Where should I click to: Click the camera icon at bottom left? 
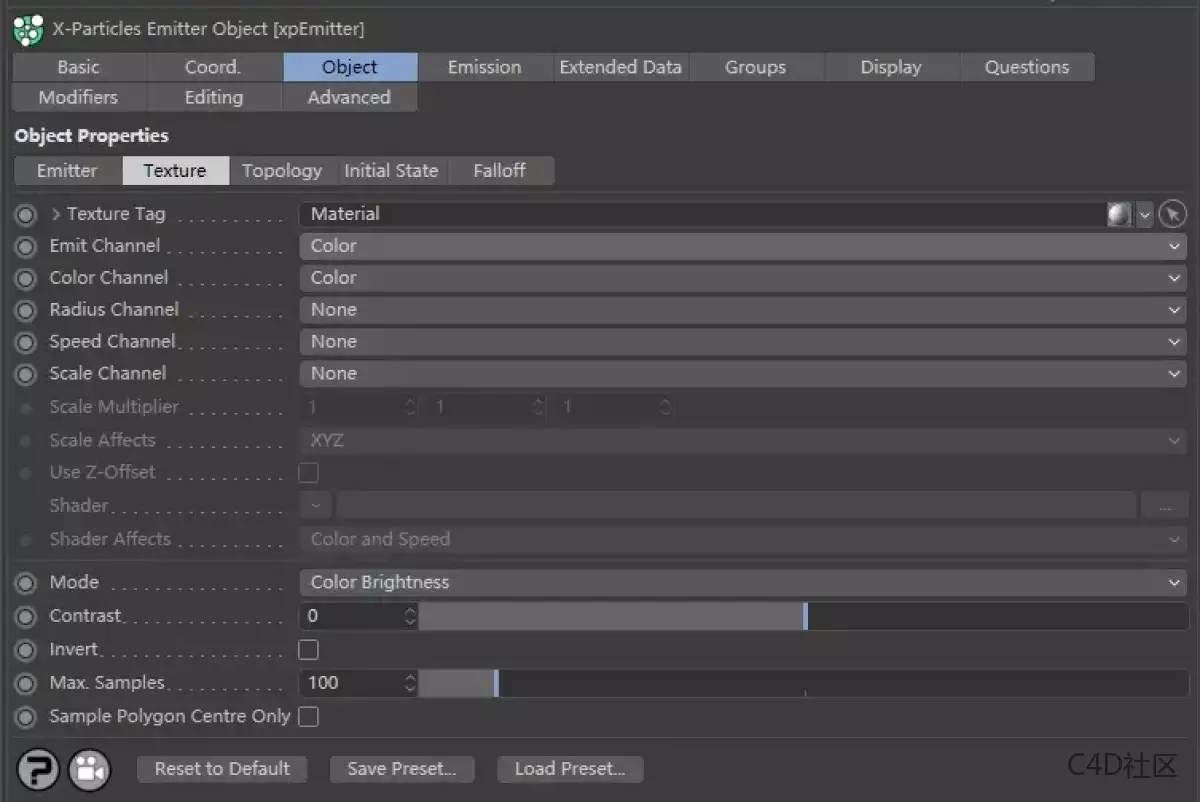(x=89, y=769)
